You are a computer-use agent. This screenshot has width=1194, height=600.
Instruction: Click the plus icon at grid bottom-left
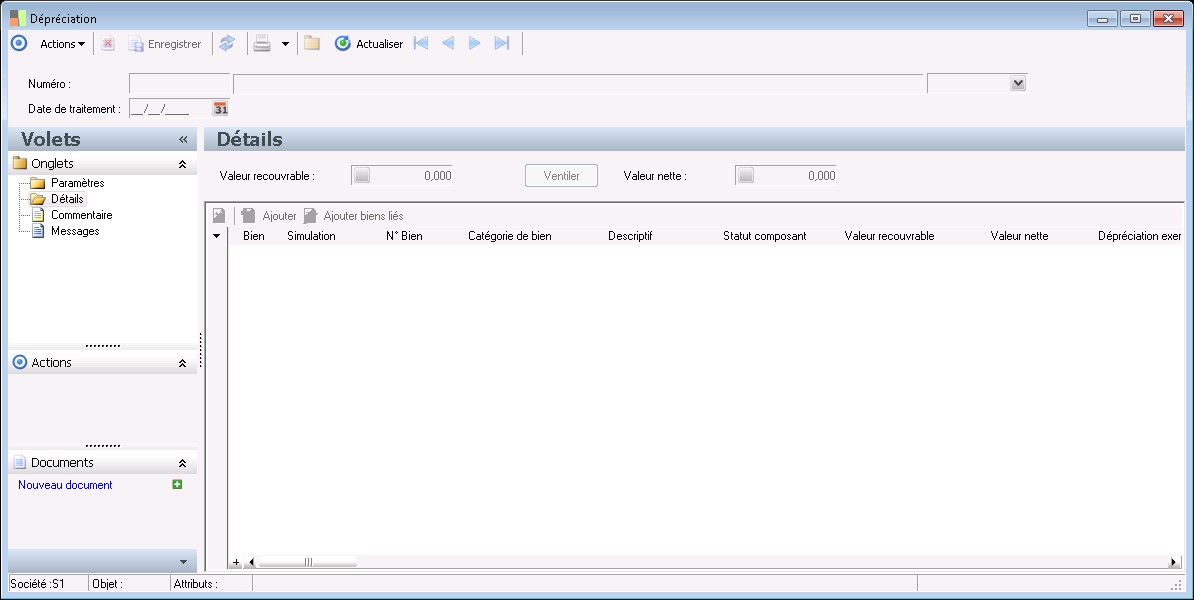coord(236,563)
